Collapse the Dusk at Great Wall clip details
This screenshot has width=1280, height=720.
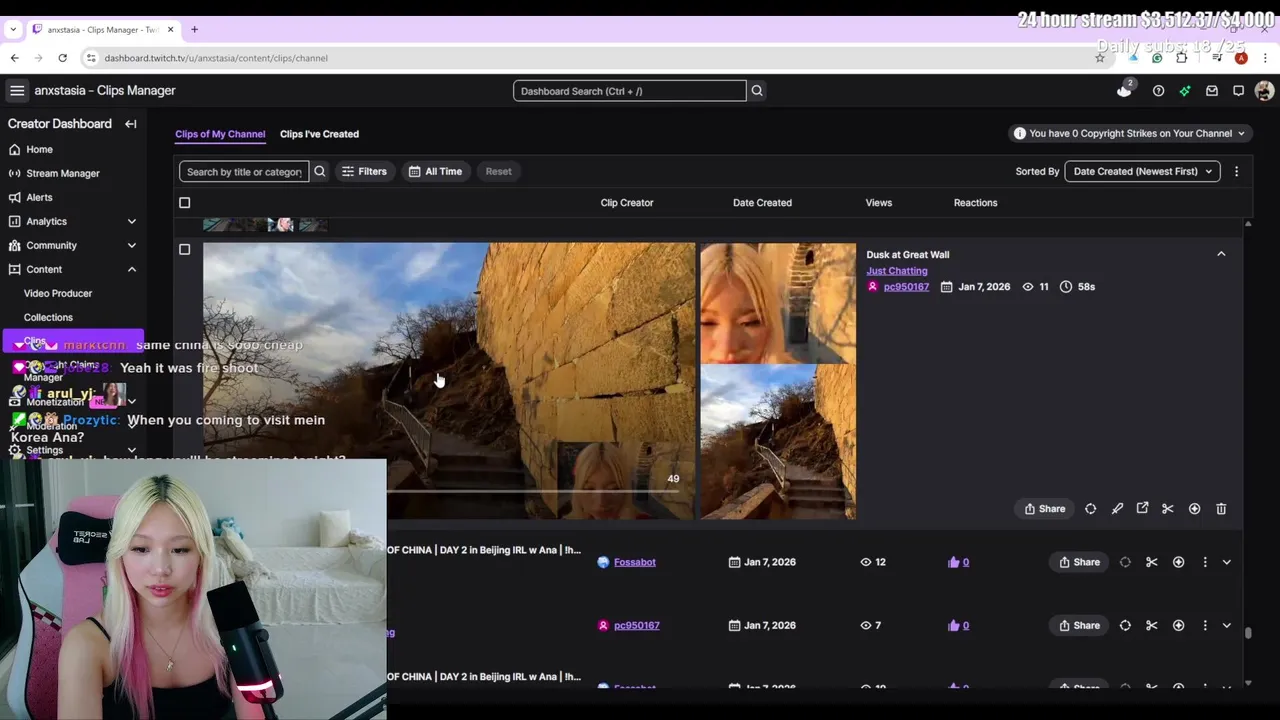click(1221, 254)
